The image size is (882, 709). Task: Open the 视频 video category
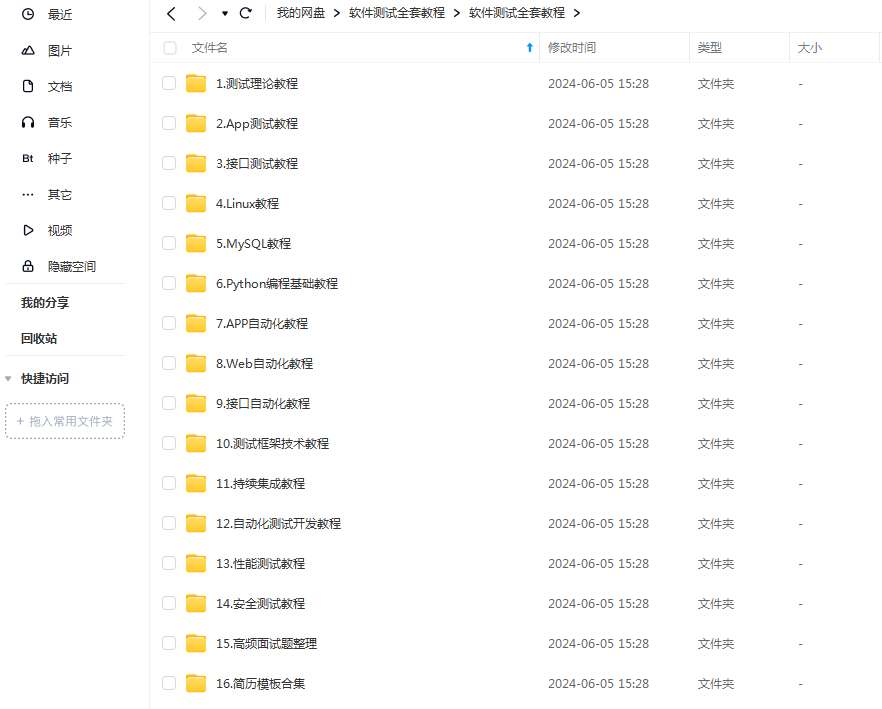[x=47, y=230]
